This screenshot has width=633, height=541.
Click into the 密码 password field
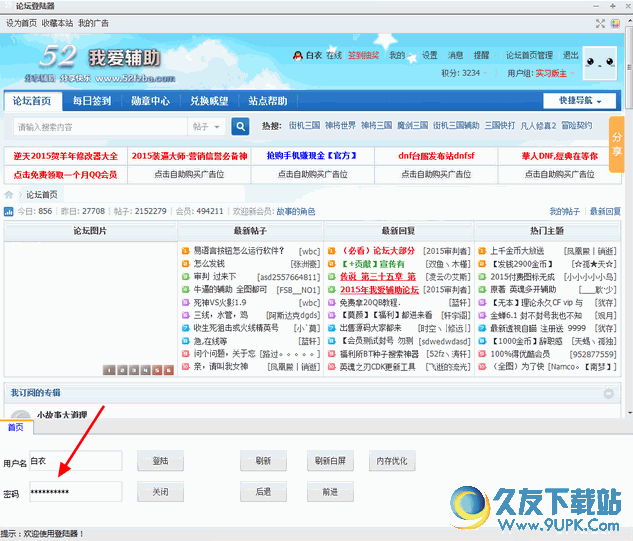click(x=75, y=492)
